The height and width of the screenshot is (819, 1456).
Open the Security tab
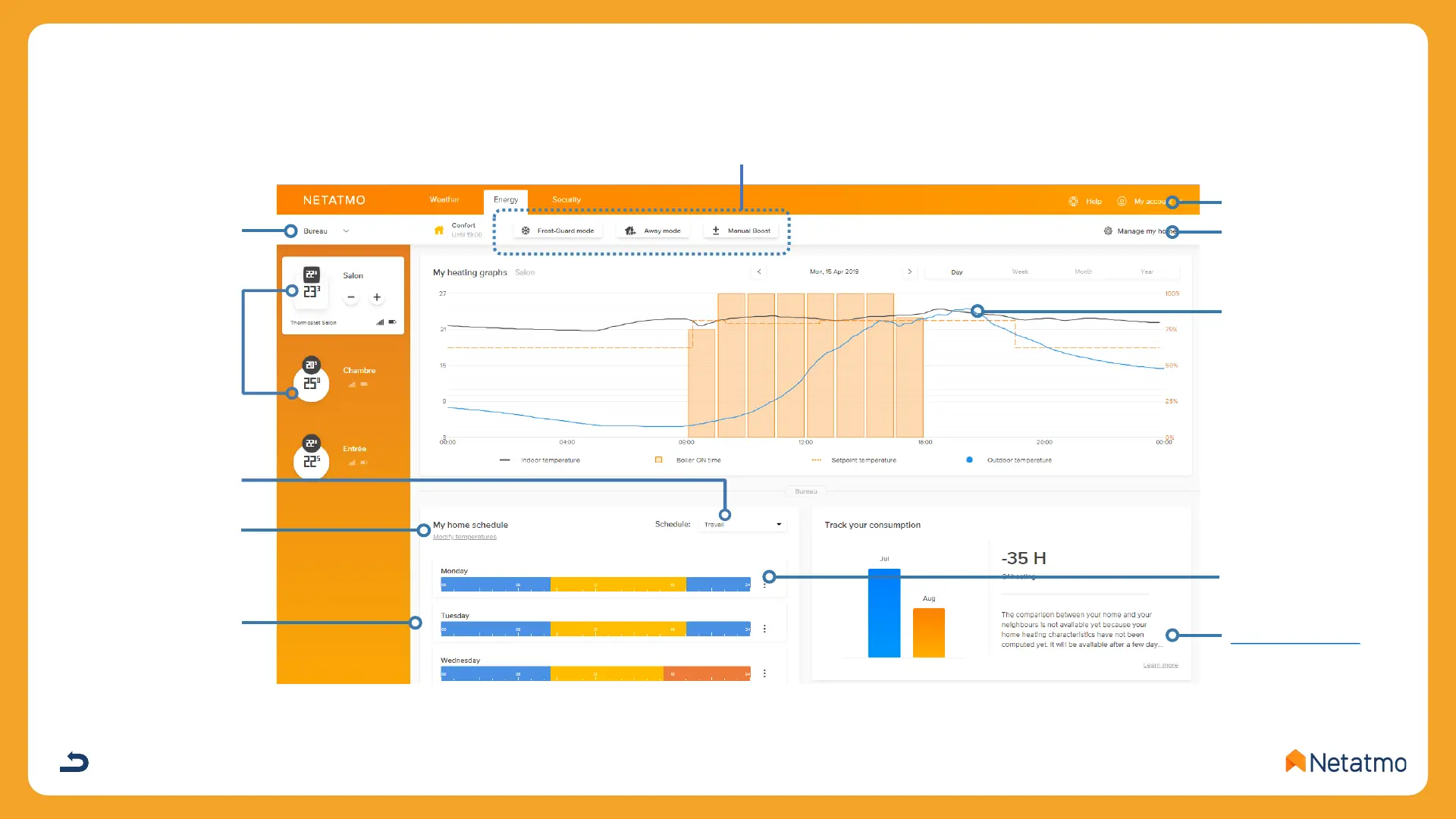point(566,199)
